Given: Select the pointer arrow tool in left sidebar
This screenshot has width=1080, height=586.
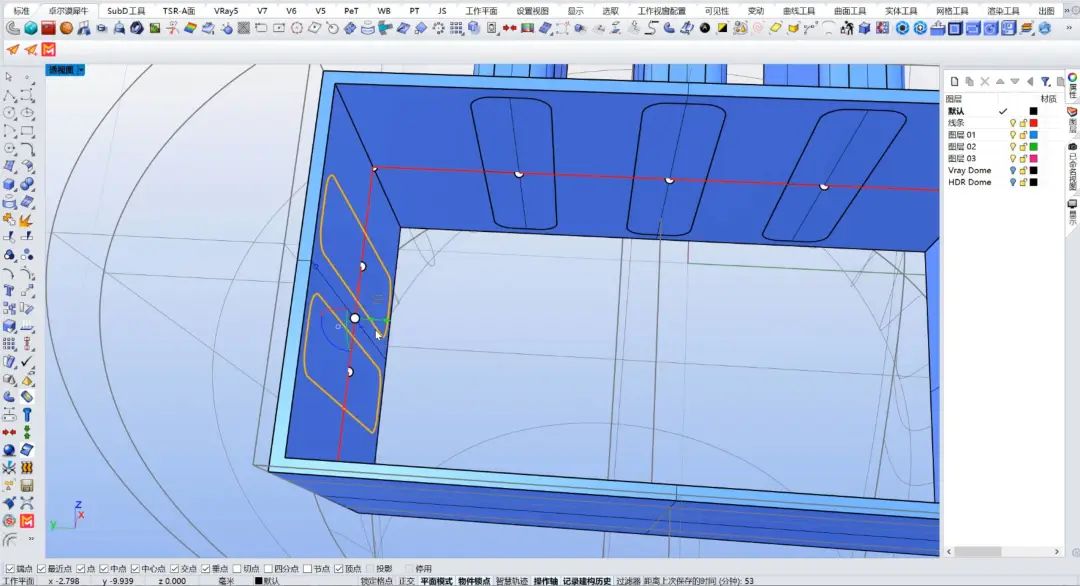Looking at the screenshot, I should click(x=10, y=77).
